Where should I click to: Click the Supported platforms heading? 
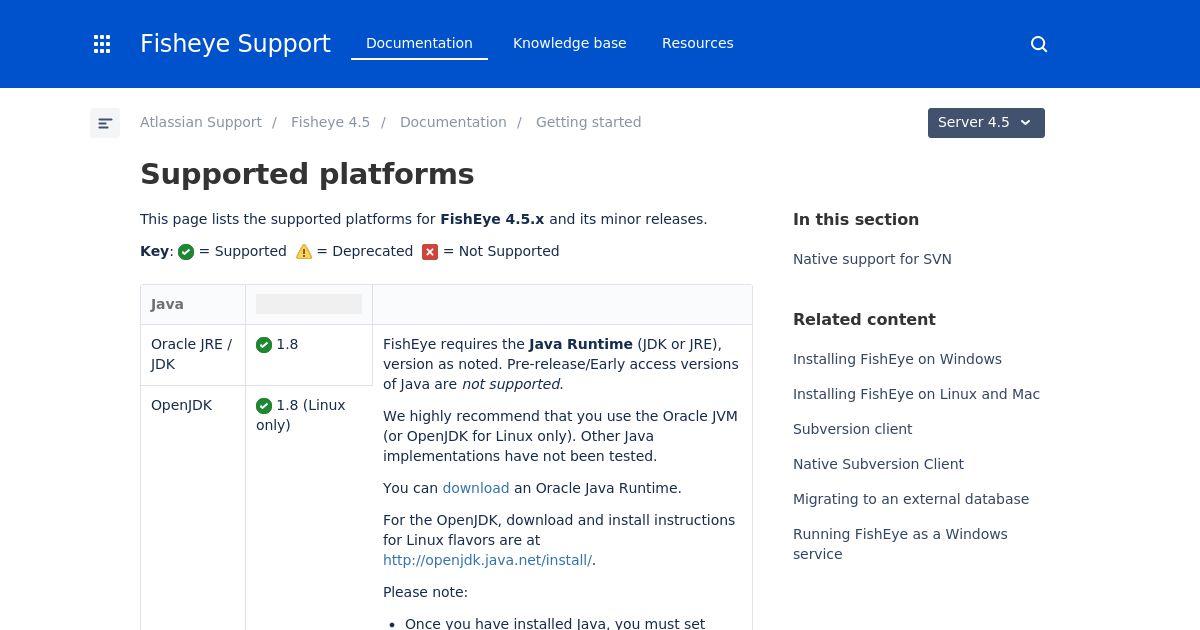point(307,174)
